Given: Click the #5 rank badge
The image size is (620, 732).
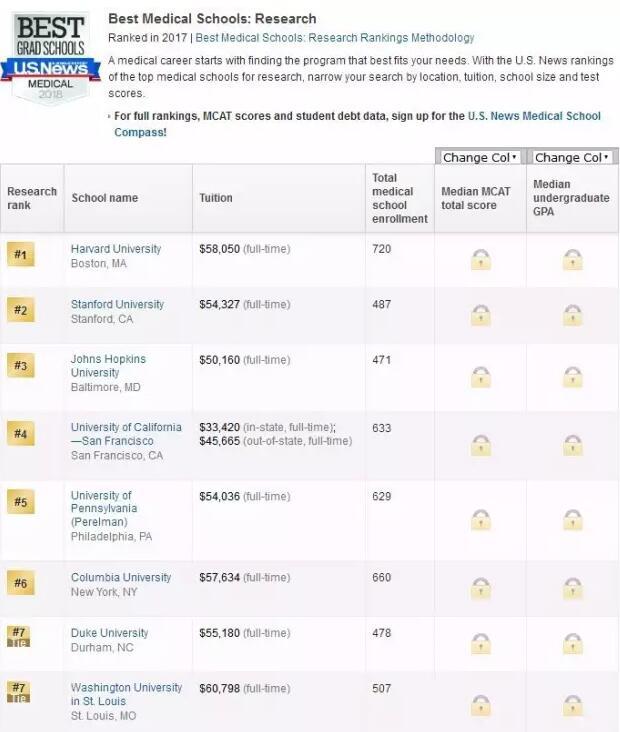Looking at the screenshot, I should pyautogui.click(x=21, y=502).
